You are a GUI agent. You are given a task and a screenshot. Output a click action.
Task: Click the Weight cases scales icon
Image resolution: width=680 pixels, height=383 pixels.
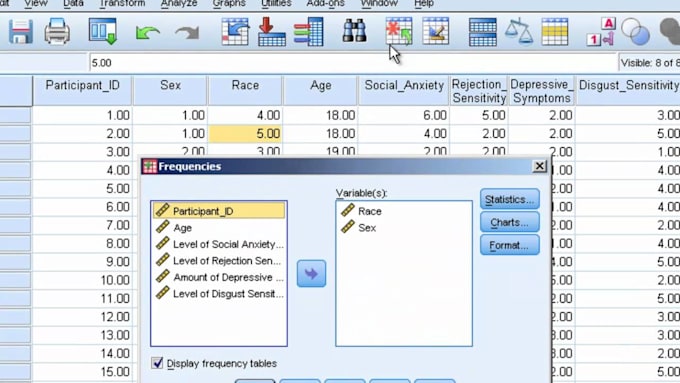tap(519, 31)
